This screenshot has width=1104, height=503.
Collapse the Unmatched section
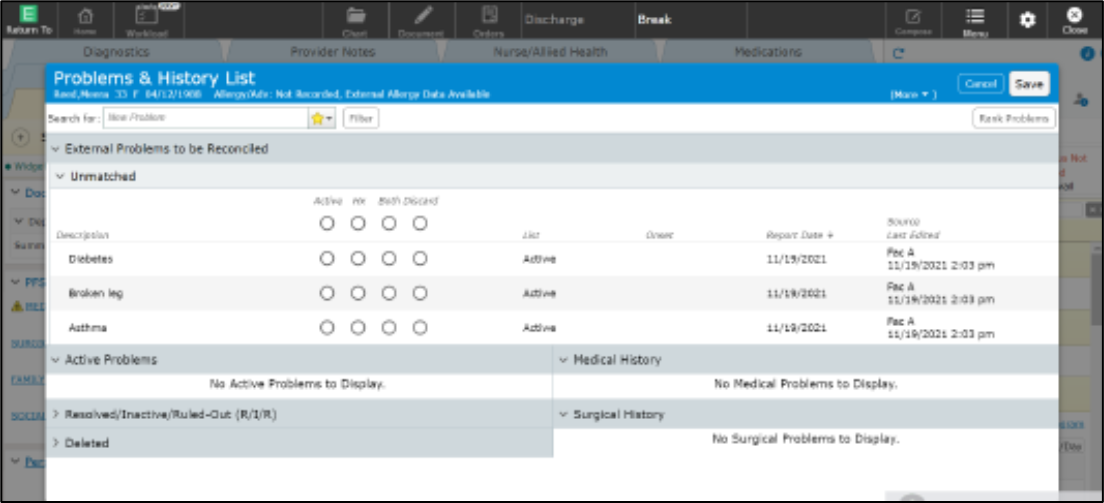click(x=60, y=177)
